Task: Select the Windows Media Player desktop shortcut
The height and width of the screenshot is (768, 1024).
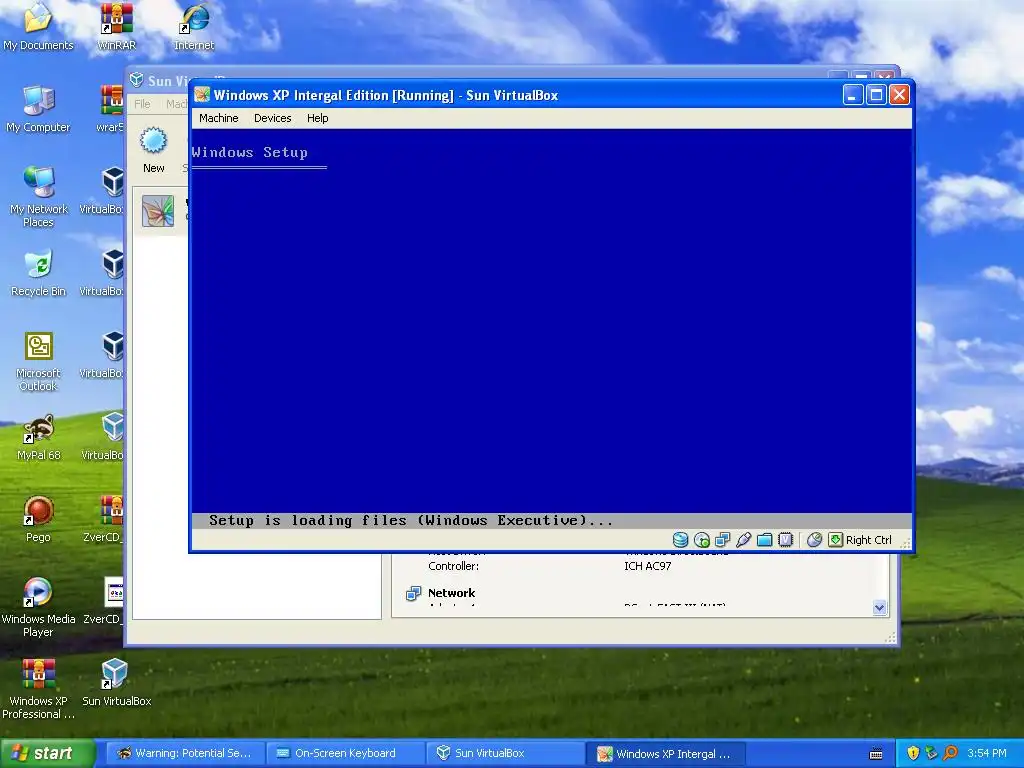Action: pyautogui.click(x=38, y=607)
